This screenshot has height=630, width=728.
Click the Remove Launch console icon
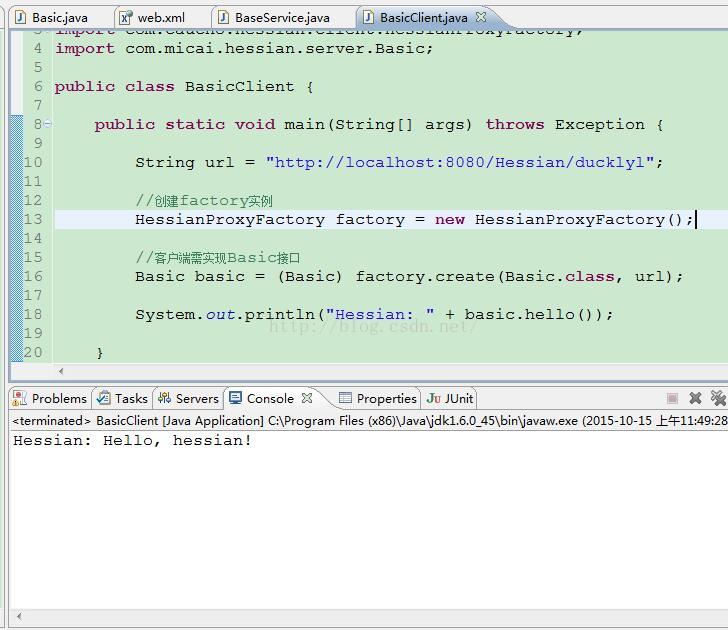695,398
